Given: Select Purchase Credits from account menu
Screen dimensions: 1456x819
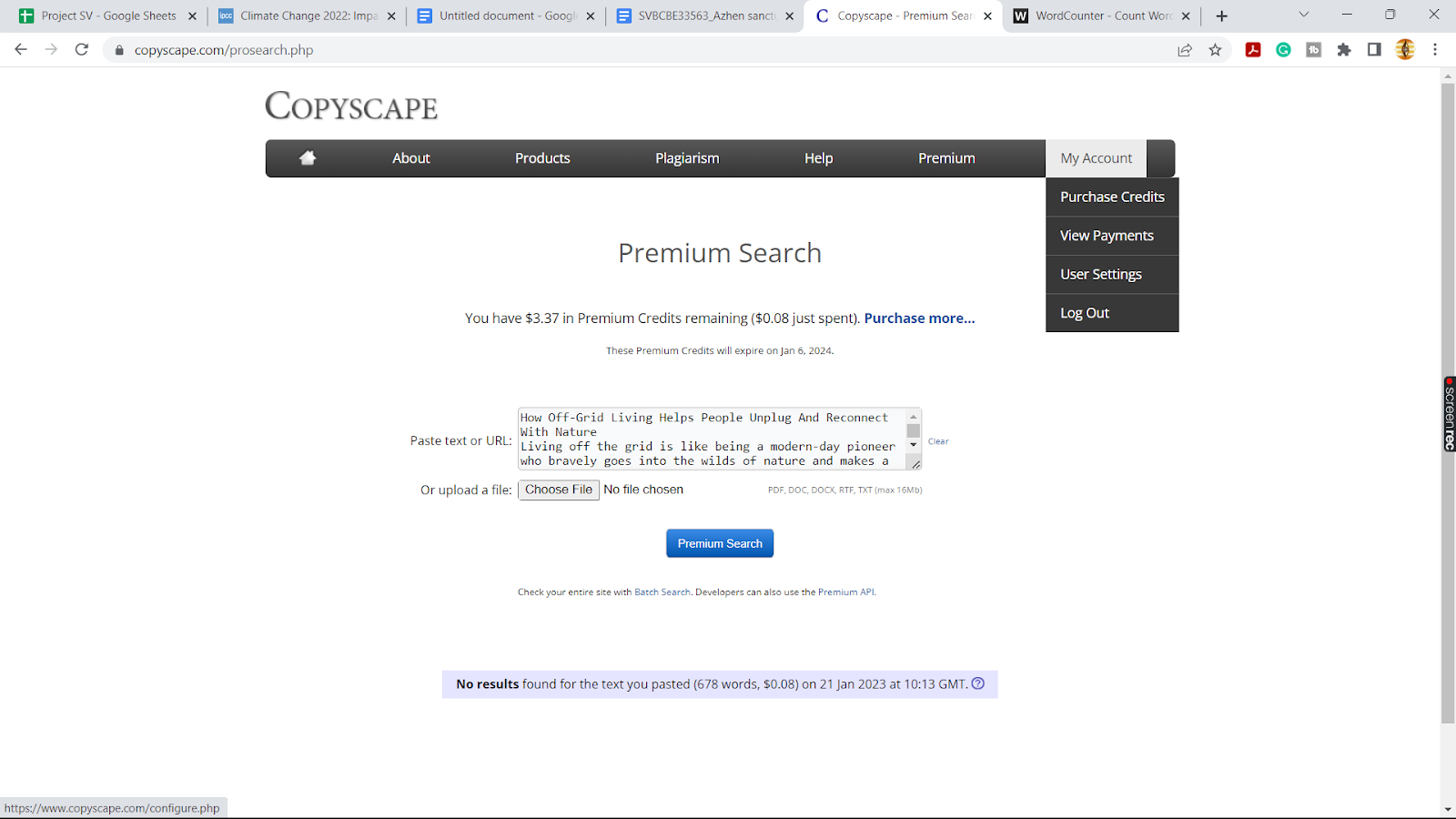Looking at the screenshot, I should 1112,197.
